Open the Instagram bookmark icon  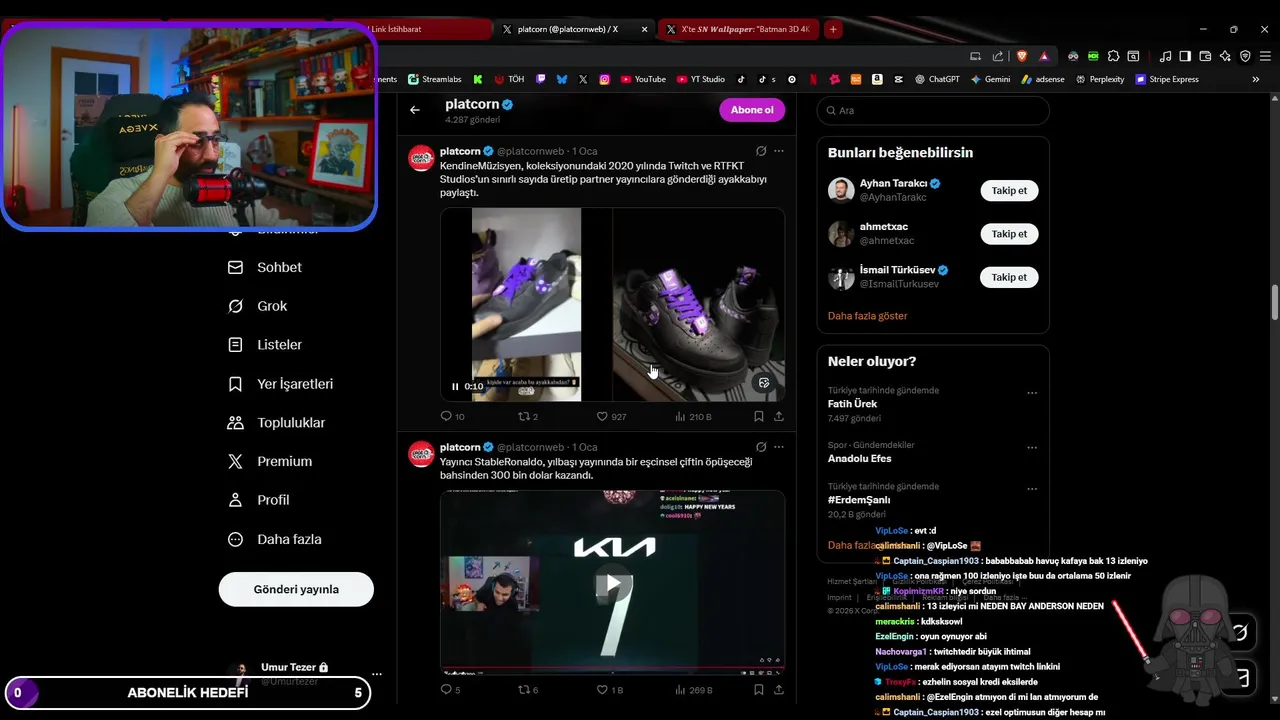coord(604,79)
